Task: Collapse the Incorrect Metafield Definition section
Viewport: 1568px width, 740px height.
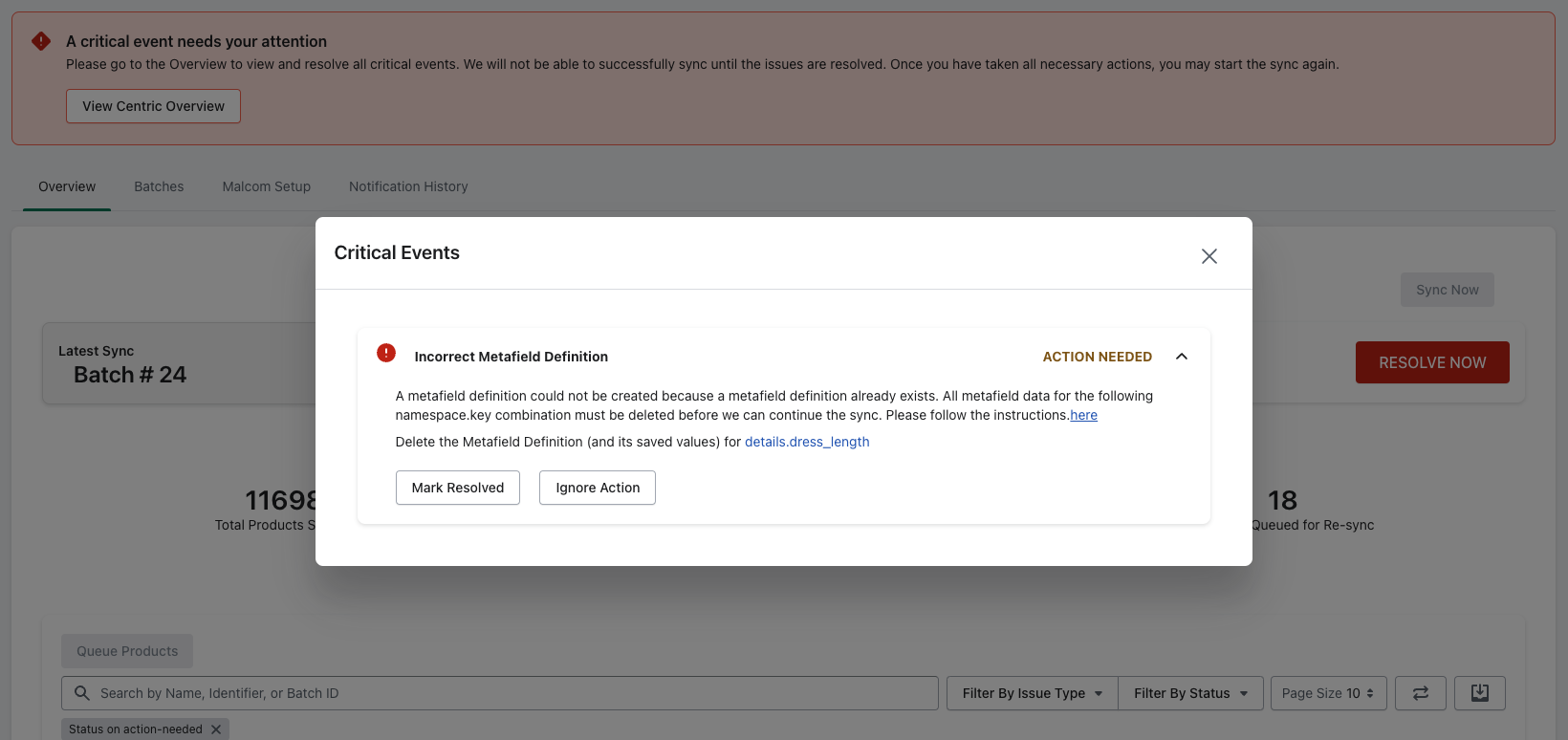Action: click(x=1181, y=357)
